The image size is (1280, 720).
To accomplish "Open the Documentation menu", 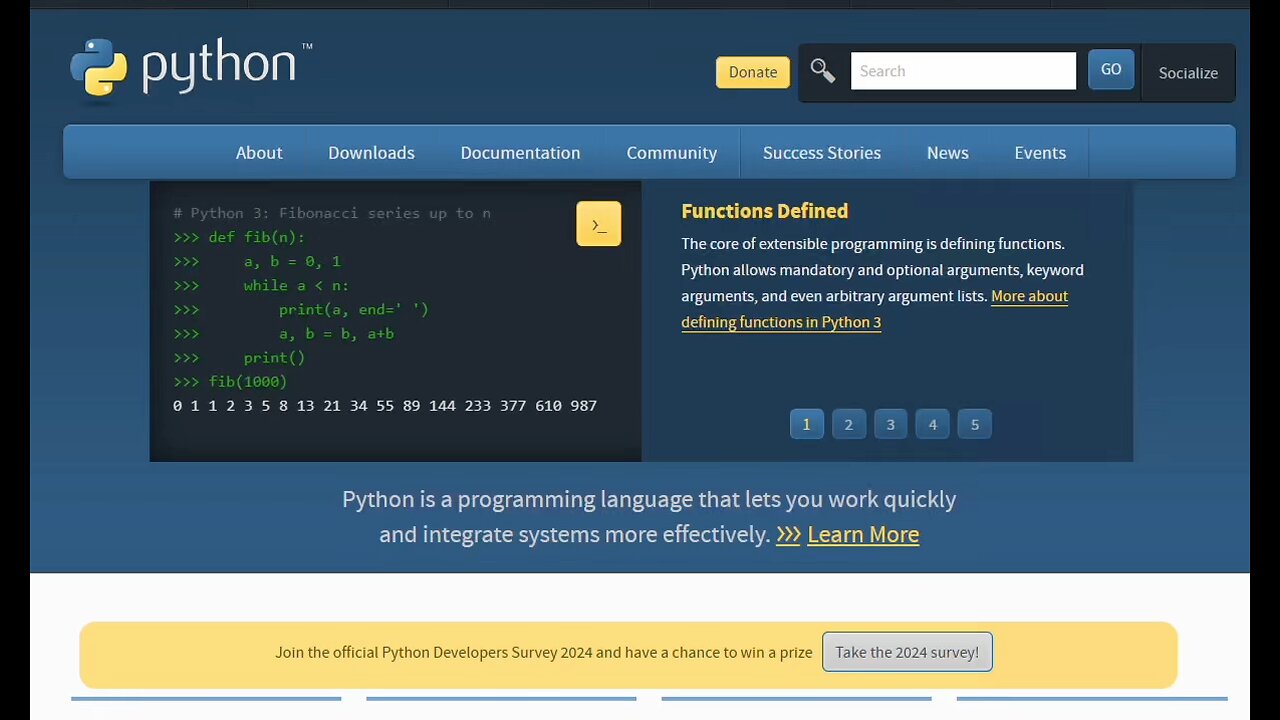I will click(520, 153).
